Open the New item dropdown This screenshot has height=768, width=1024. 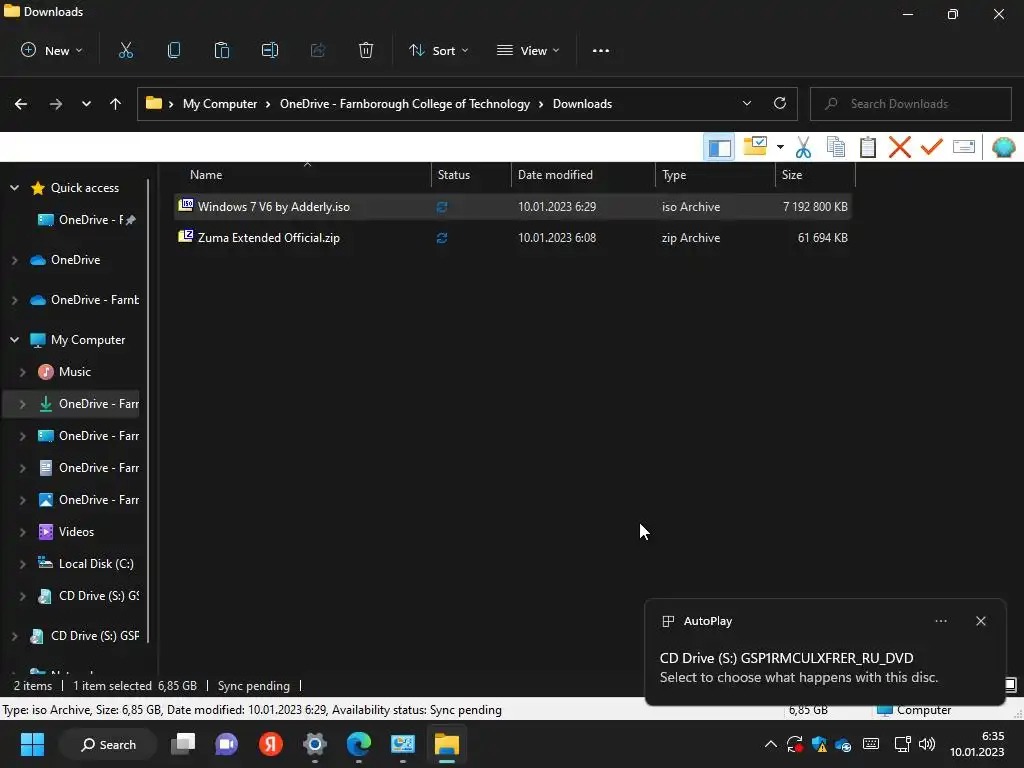point(52,50)
